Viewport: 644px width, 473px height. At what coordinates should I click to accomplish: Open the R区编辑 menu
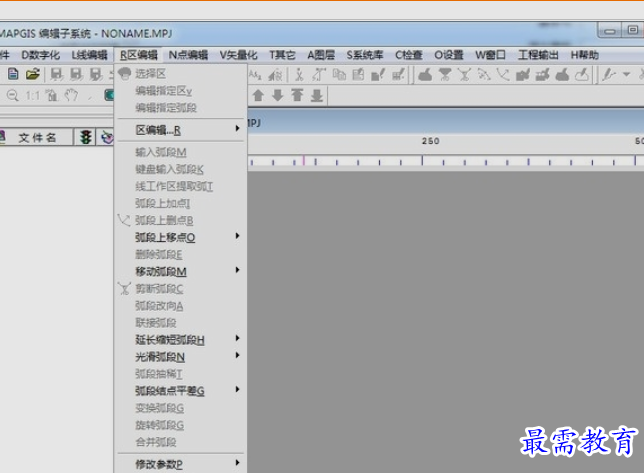click(139, 55)
